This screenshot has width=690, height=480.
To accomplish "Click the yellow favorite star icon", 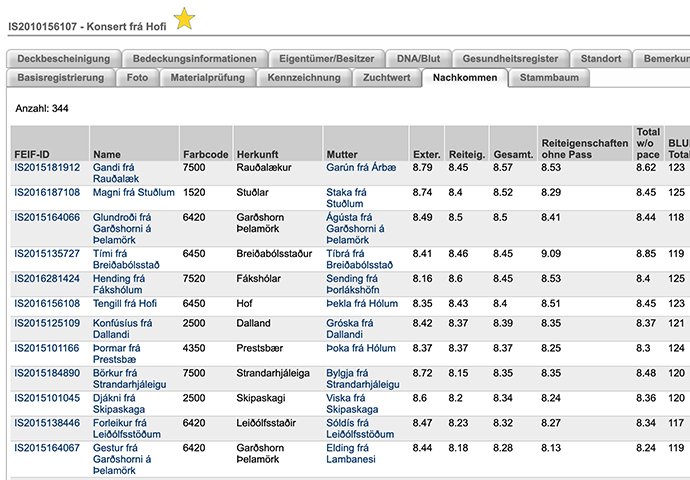I will tap(184, 18).
